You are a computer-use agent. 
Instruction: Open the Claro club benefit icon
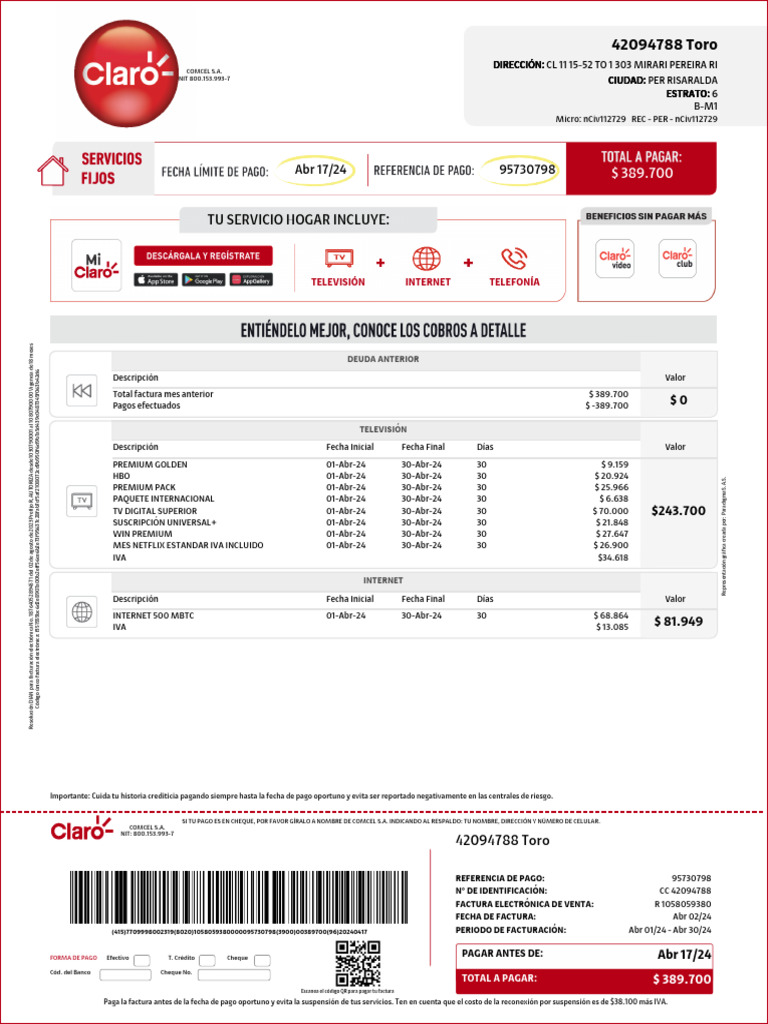coord(677,259)
